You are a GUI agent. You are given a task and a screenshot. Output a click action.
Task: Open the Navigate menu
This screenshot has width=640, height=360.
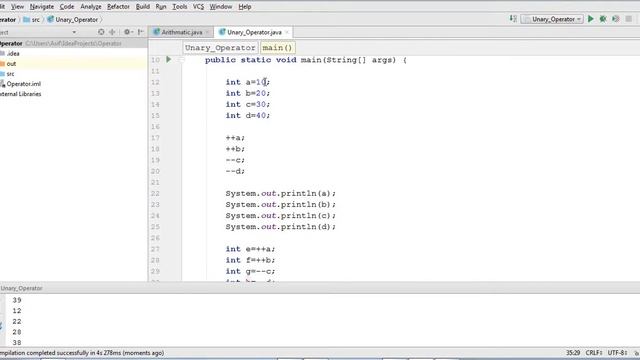tap(42, 7)
